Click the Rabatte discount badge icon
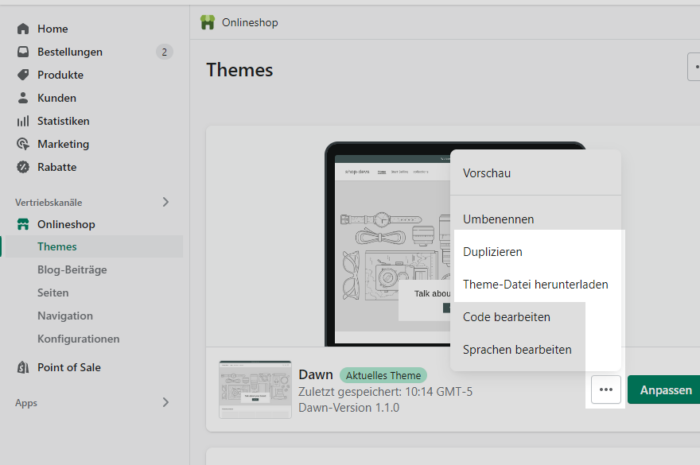The width and height of the screenshot is (700, 465). (23, 167)
